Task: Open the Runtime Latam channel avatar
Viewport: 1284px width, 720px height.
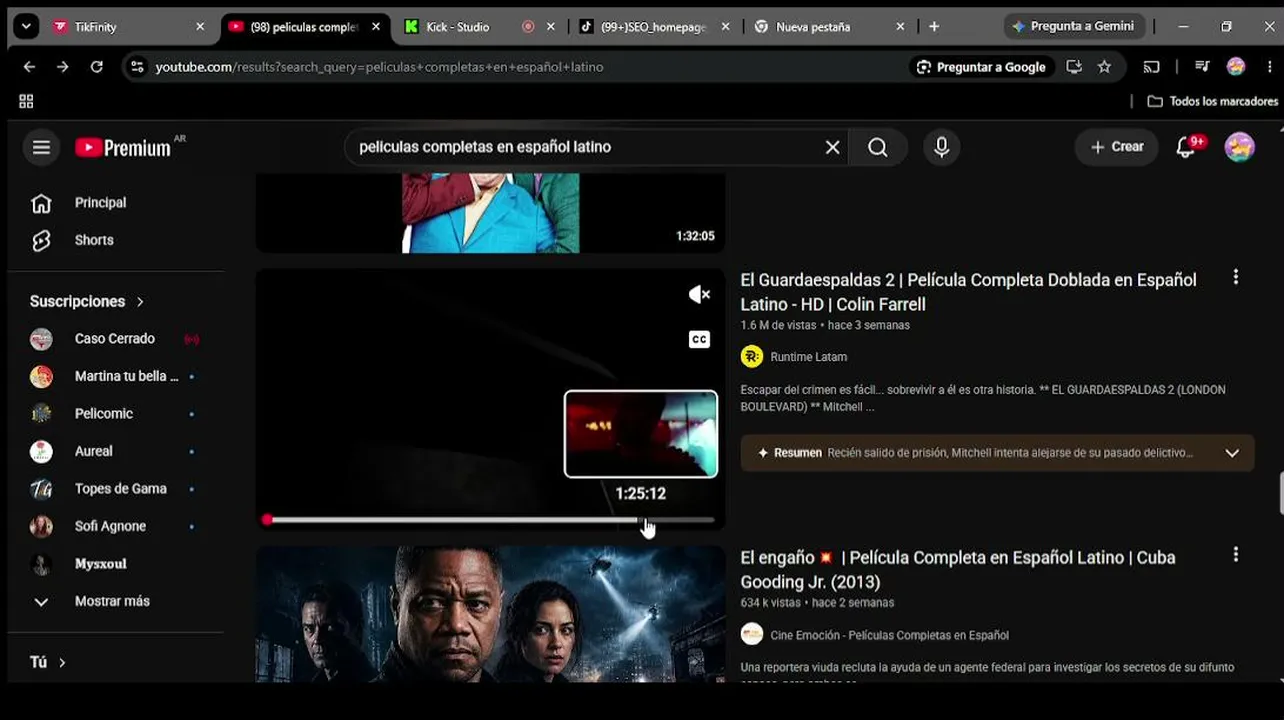Action: click(752, 356)
